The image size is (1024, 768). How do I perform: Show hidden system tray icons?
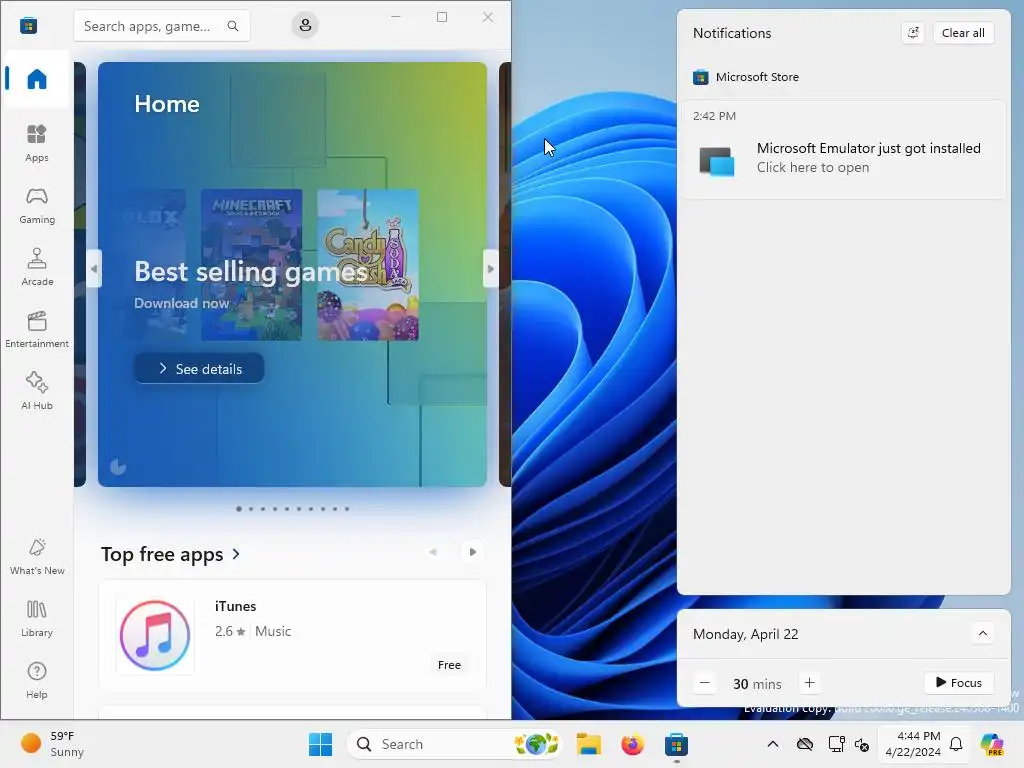tap(773, 744)
